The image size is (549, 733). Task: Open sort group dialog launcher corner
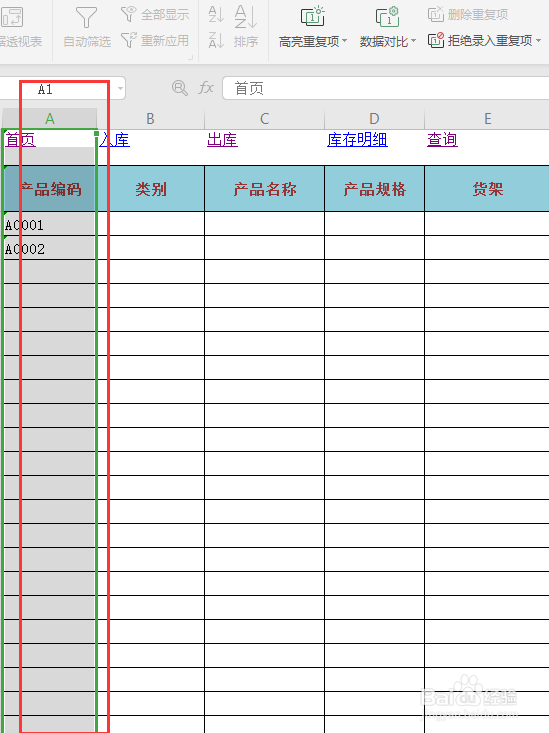191,57
